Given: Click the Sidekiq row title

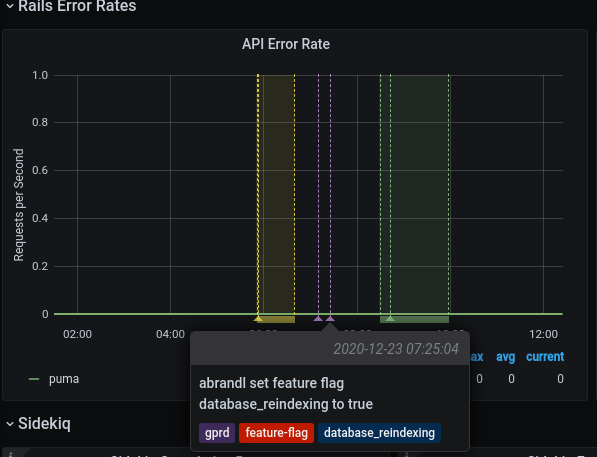Looking at the screenshot, I should pos(44,423).
